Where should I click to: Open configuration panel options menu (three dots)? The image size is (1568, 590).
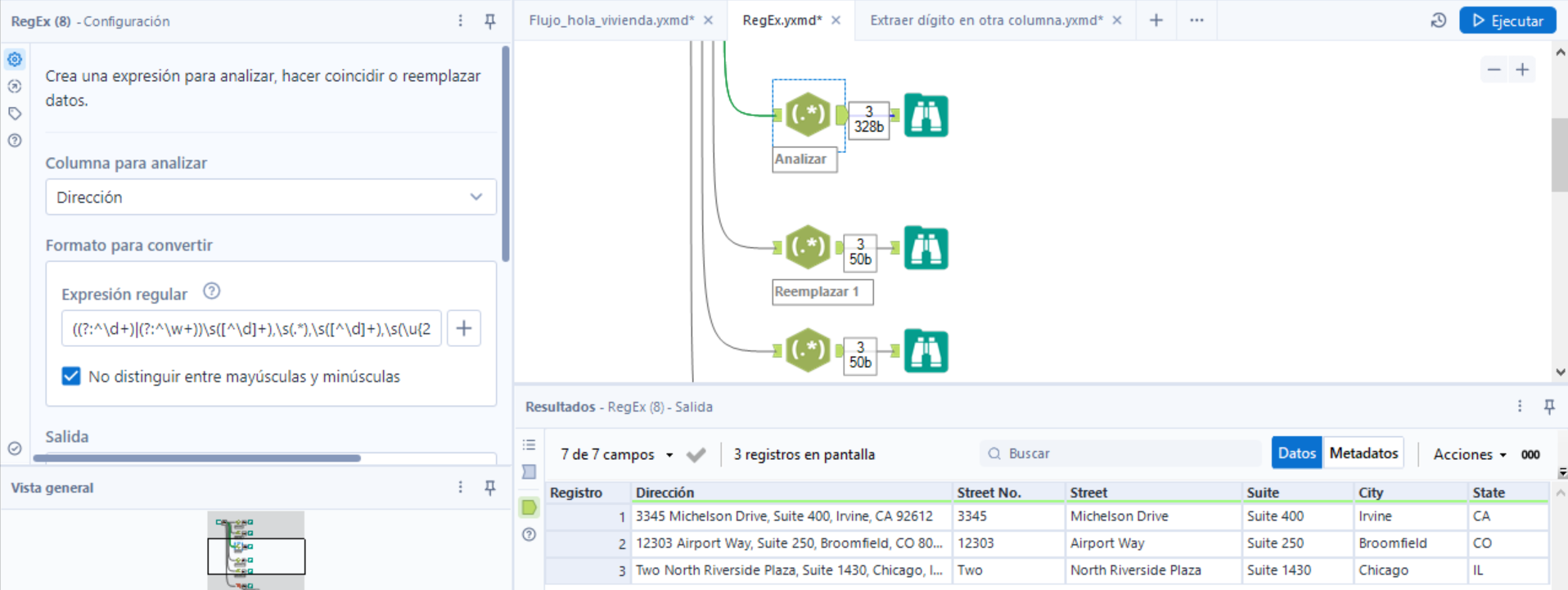[x=461, y=20]
